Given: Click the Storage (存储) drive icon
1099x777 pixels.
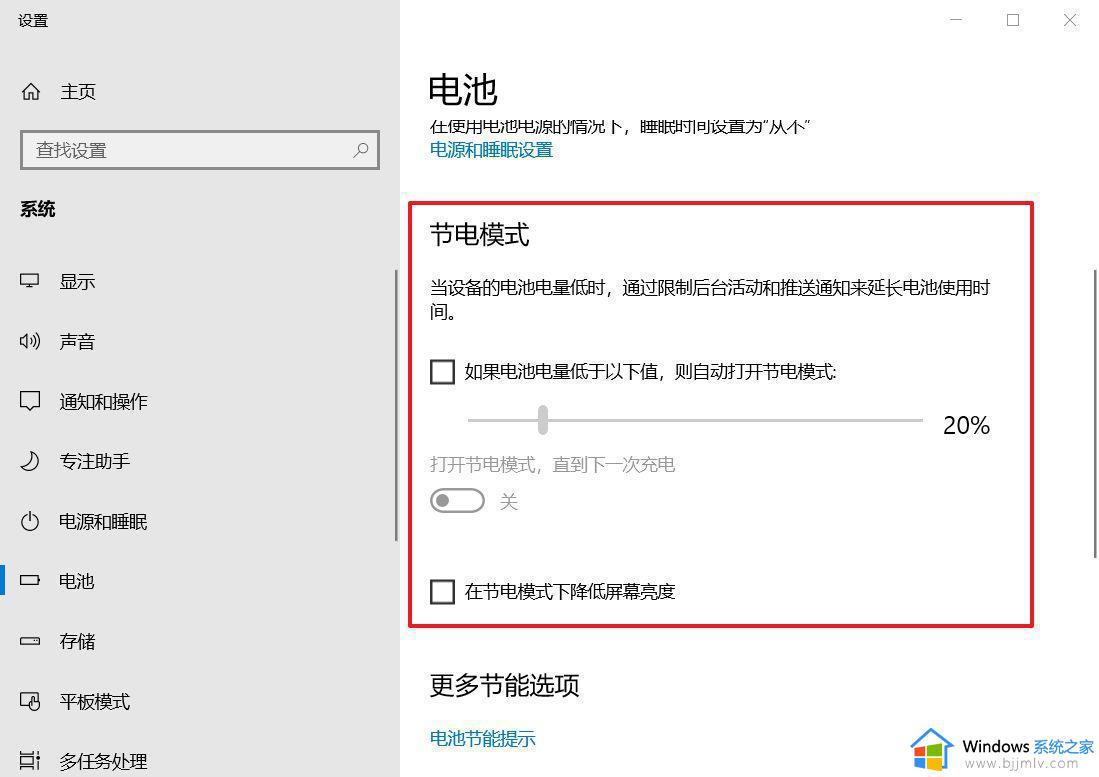Looking at the screenshot, I should click(29, 641).
